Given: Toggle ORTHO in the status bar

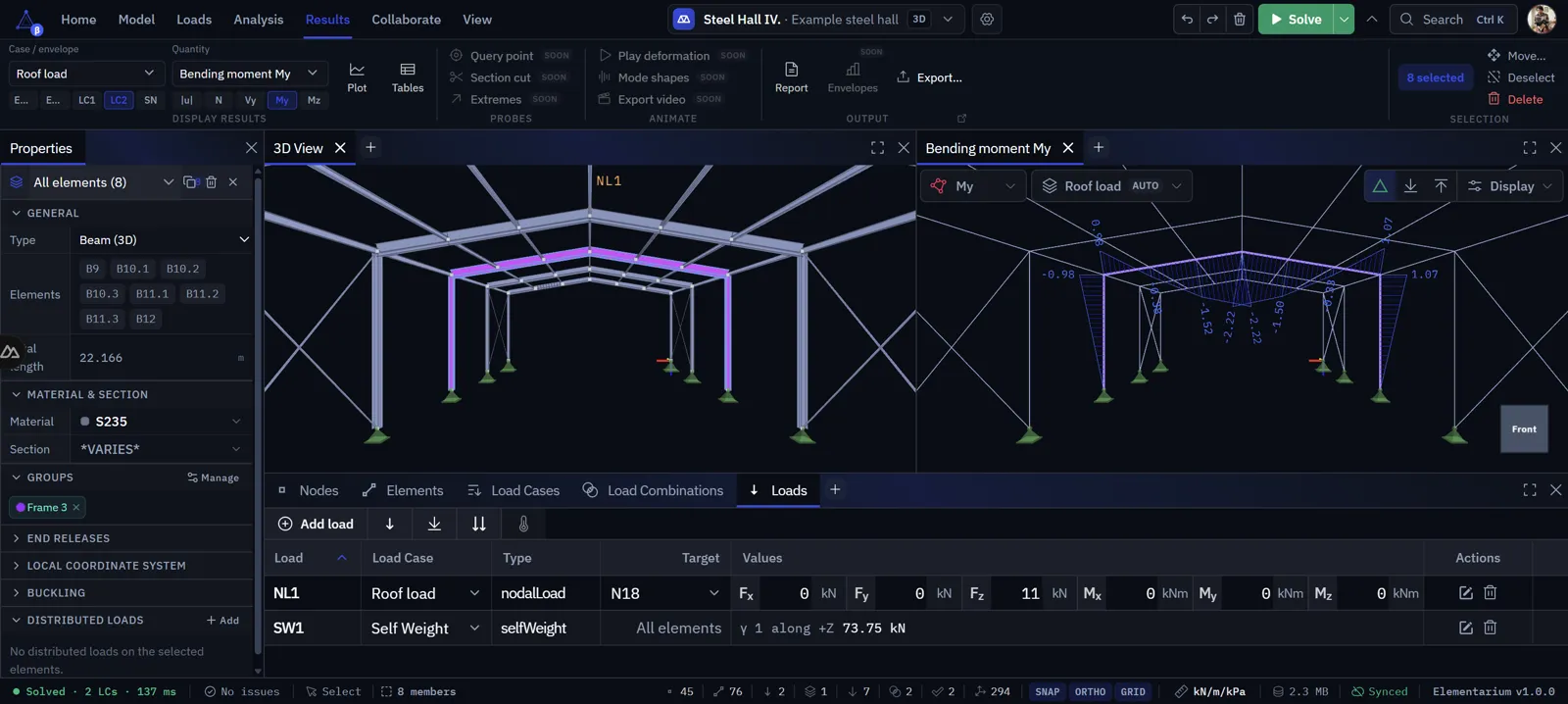Looking at the screenshot, I should [1090, 691].
